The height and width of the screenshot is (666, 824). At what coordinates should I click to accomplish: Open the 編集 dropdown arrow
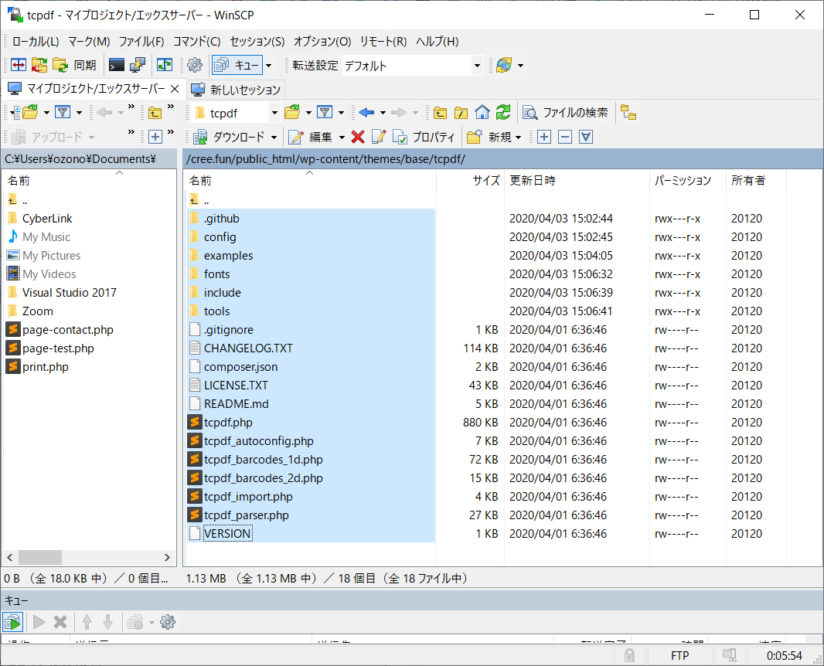344,136
